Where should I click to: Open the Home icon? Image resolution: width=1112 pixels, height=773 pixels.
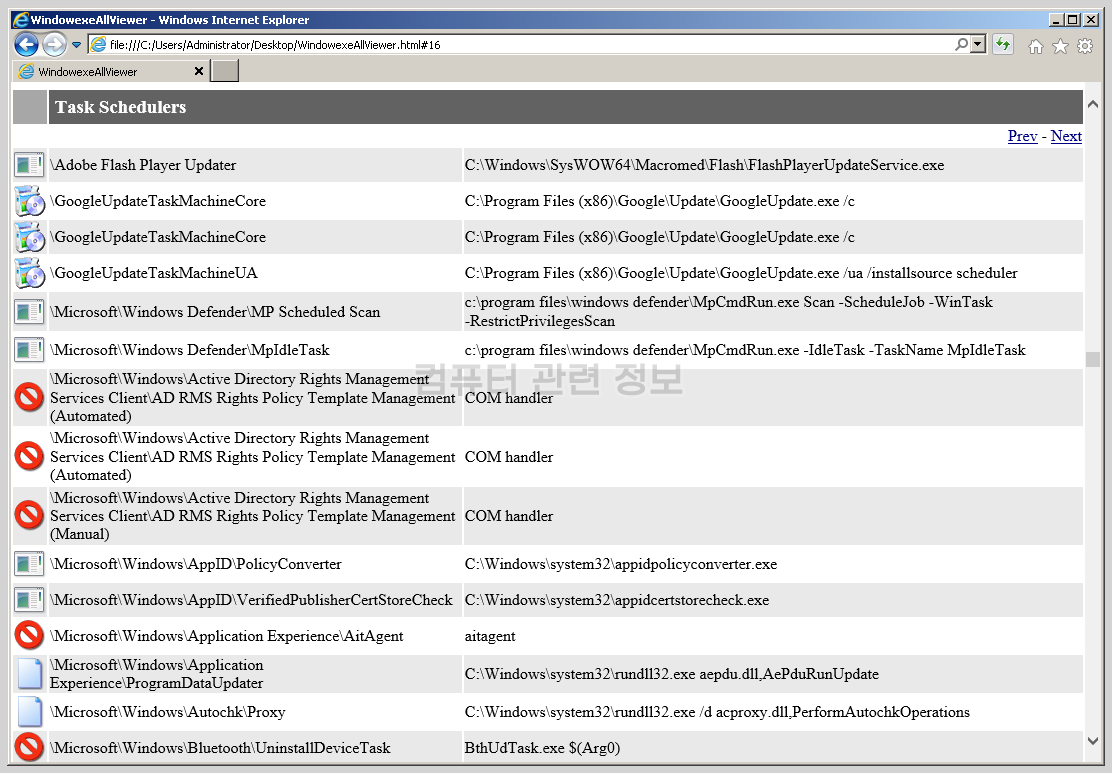pyautogui.click(x=1035, y=46)
